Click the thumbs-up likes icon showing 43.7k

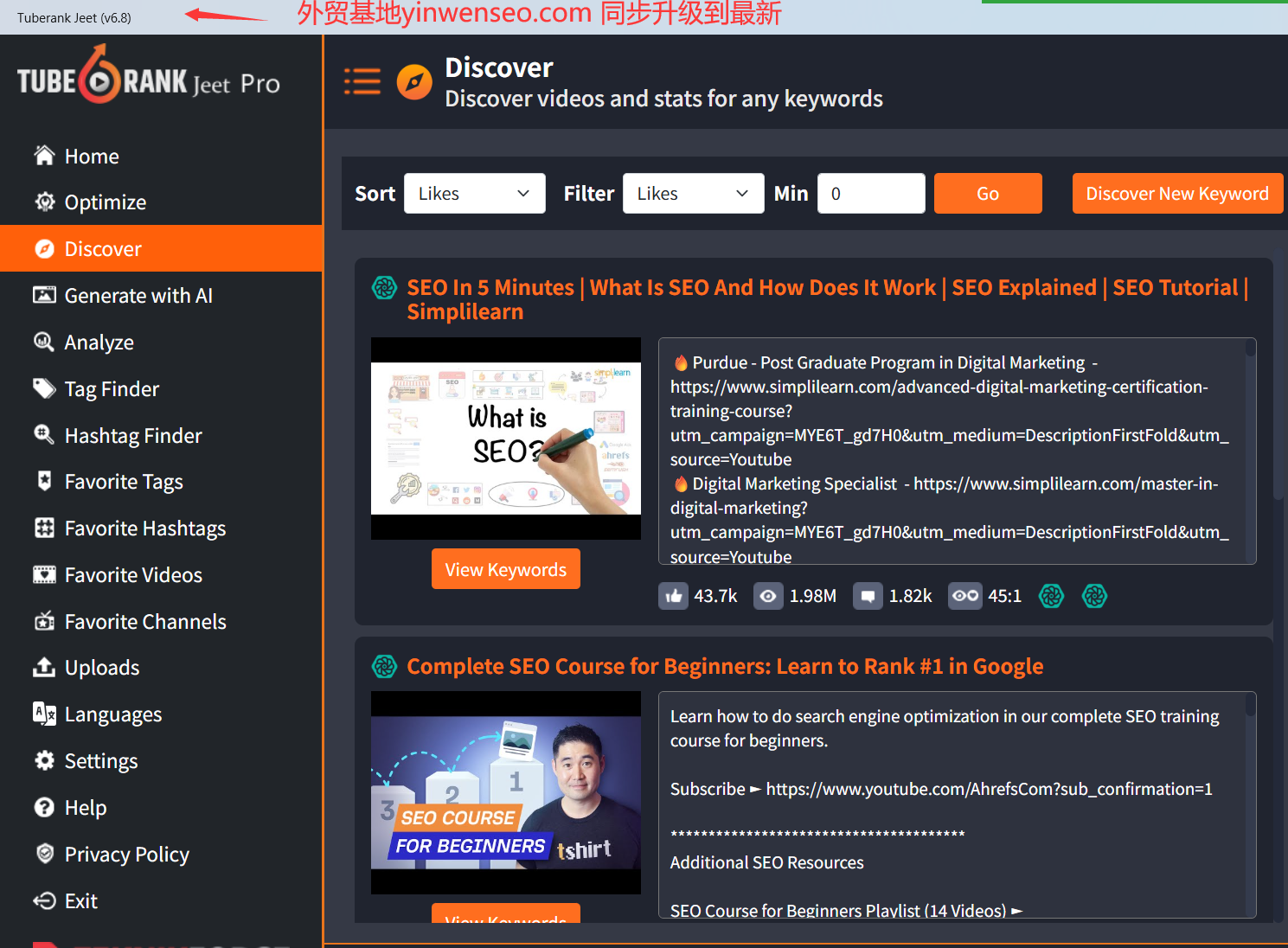click(673, 596)
